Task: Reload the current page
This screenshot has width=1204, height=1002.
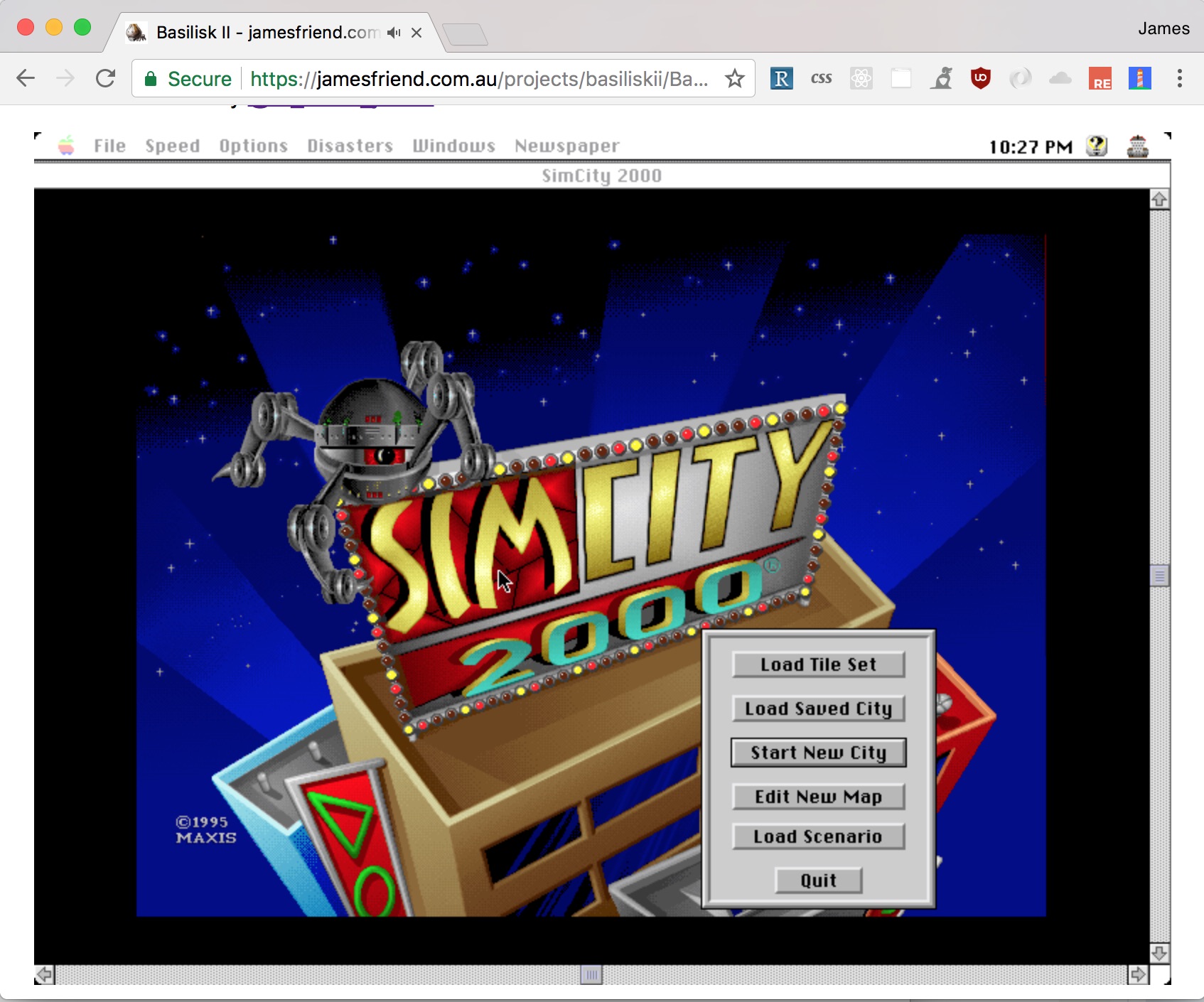Action: 105,78
